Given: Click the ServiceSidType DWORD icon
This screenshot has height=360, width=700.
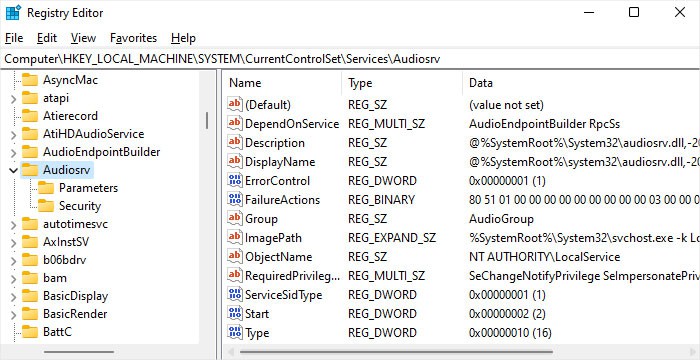Looking at the screenshot, I should [235, 294].
